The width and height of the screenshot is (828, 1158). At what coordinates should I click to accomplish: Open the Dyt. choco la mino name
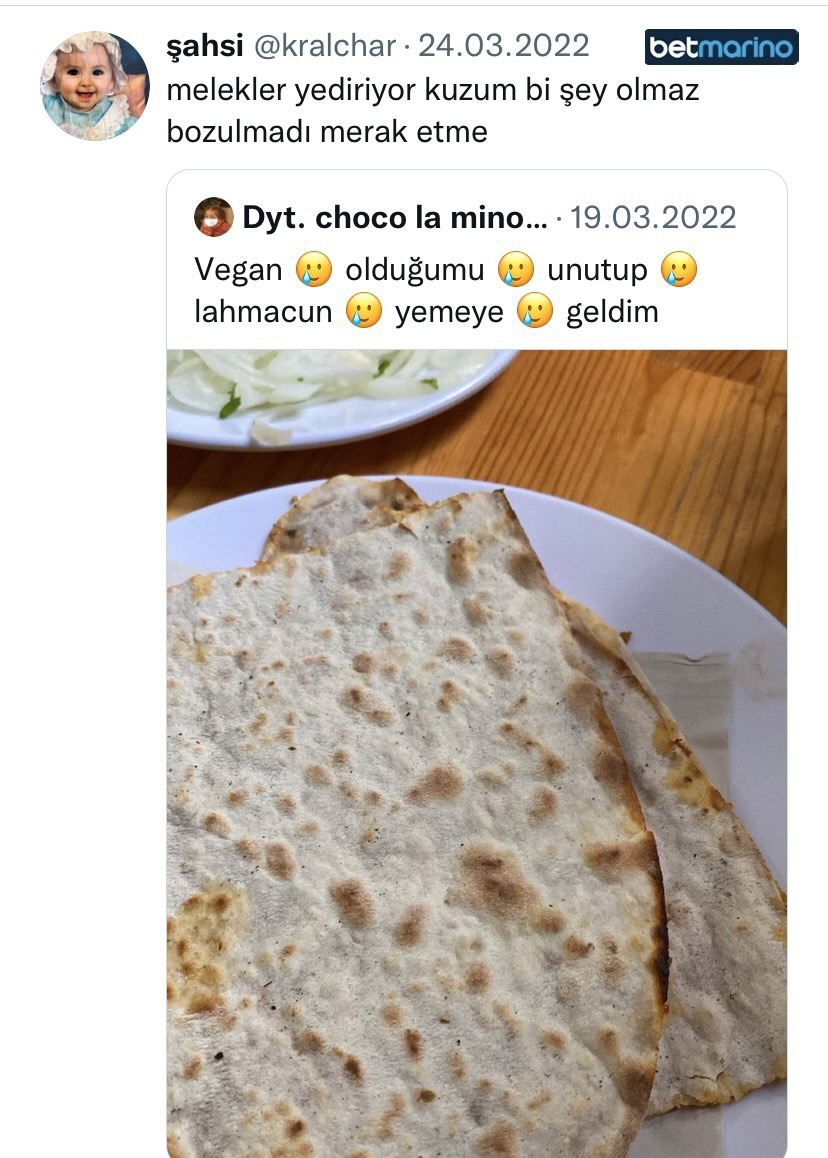[x=395, y=218]
